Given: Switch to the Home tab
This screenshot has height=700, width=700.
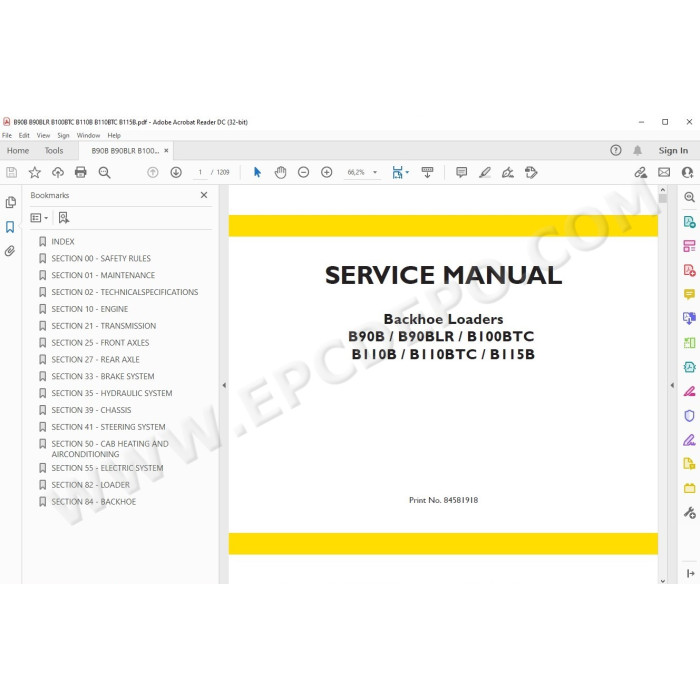Looking at the screenshot, I should pyautogui.click(x=18, y=151).
